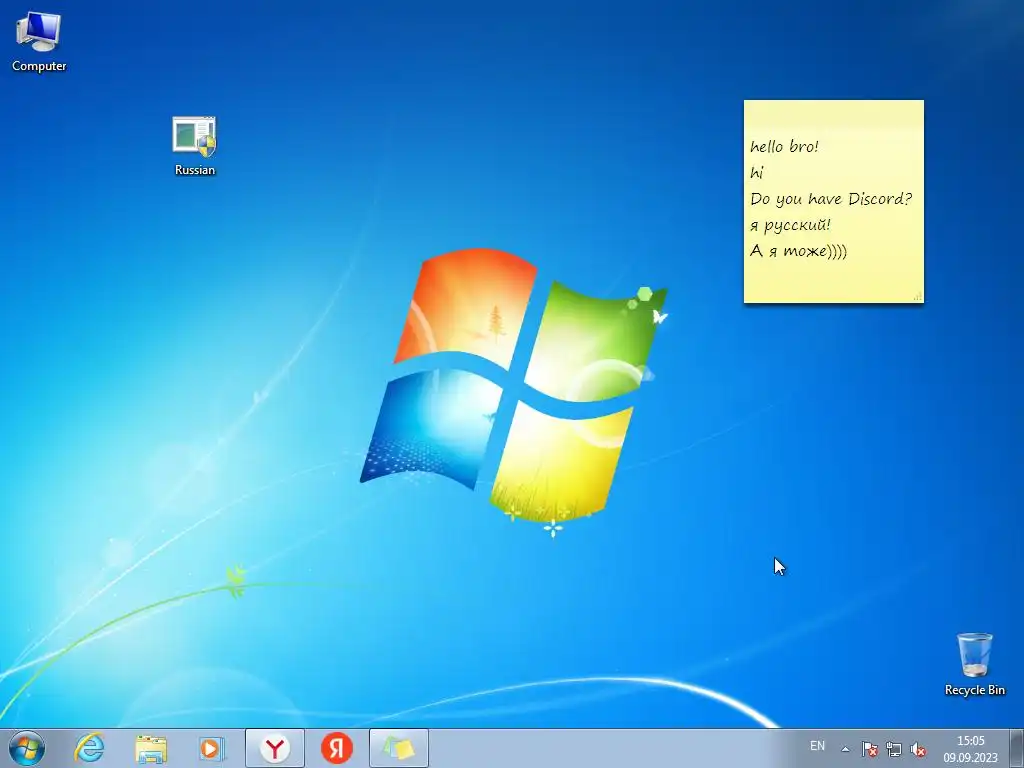Open the red Yandex Я taskbar icon
1024x768 pixels.
[x=337, y=748]
